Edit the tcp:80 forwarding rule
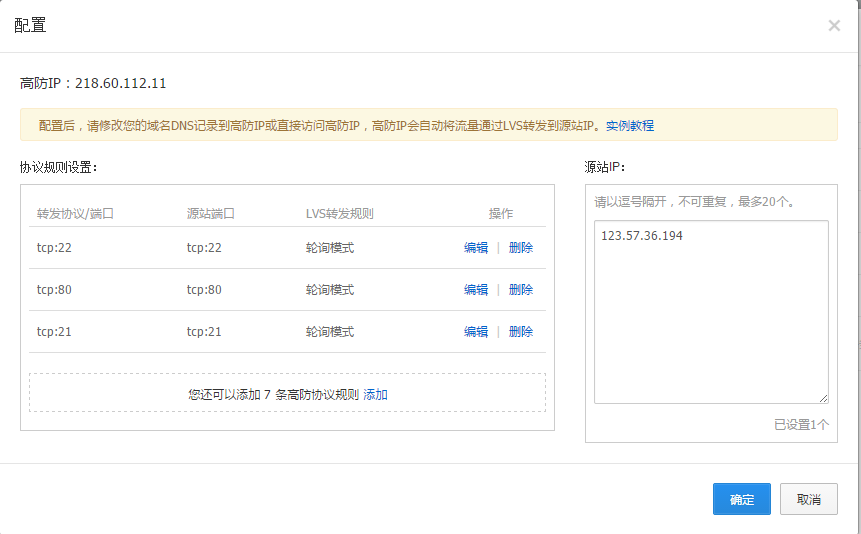This screenshot has height=534, width=861. click(x=476, y=290)
